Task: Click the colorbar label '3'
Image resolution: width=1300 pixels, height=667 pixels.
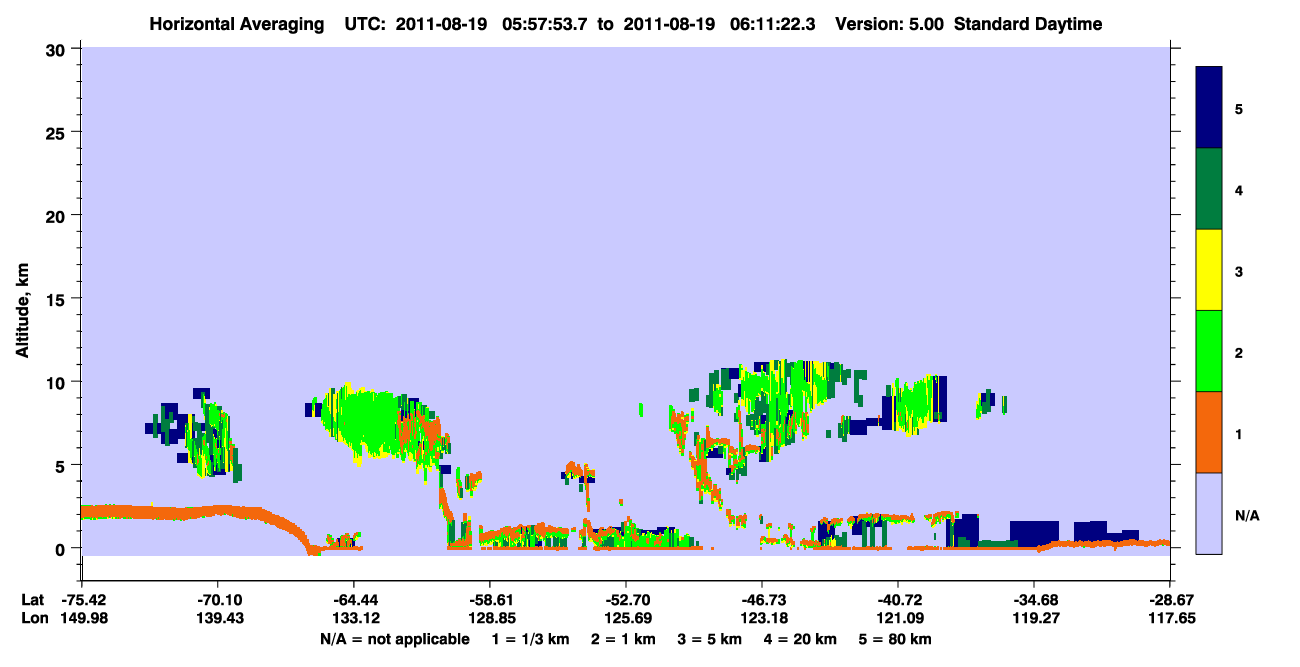Action: (1239, 271)
